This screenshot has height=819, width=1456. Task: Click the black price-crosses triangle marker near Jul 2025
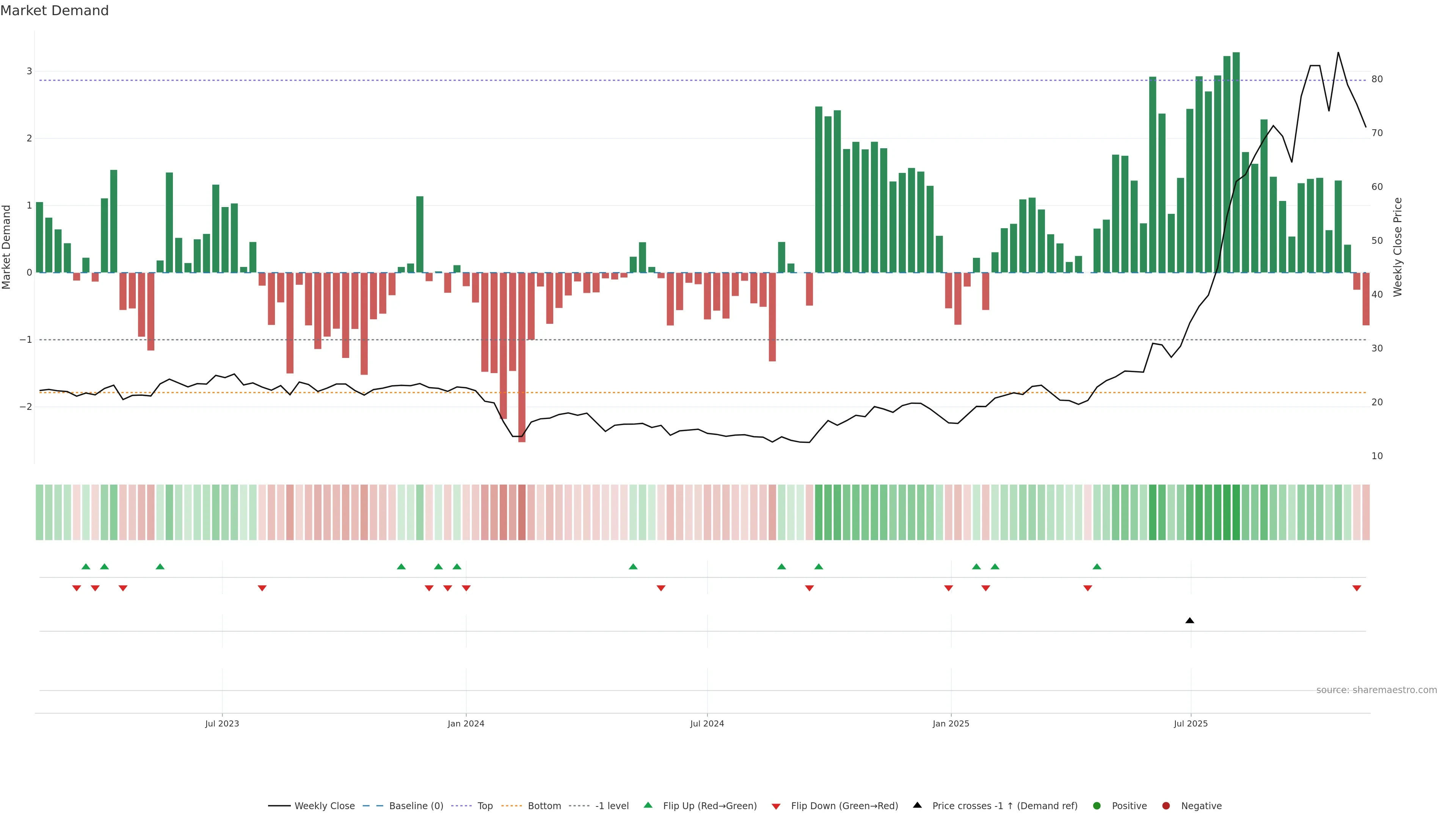[x=1189, y=621]
